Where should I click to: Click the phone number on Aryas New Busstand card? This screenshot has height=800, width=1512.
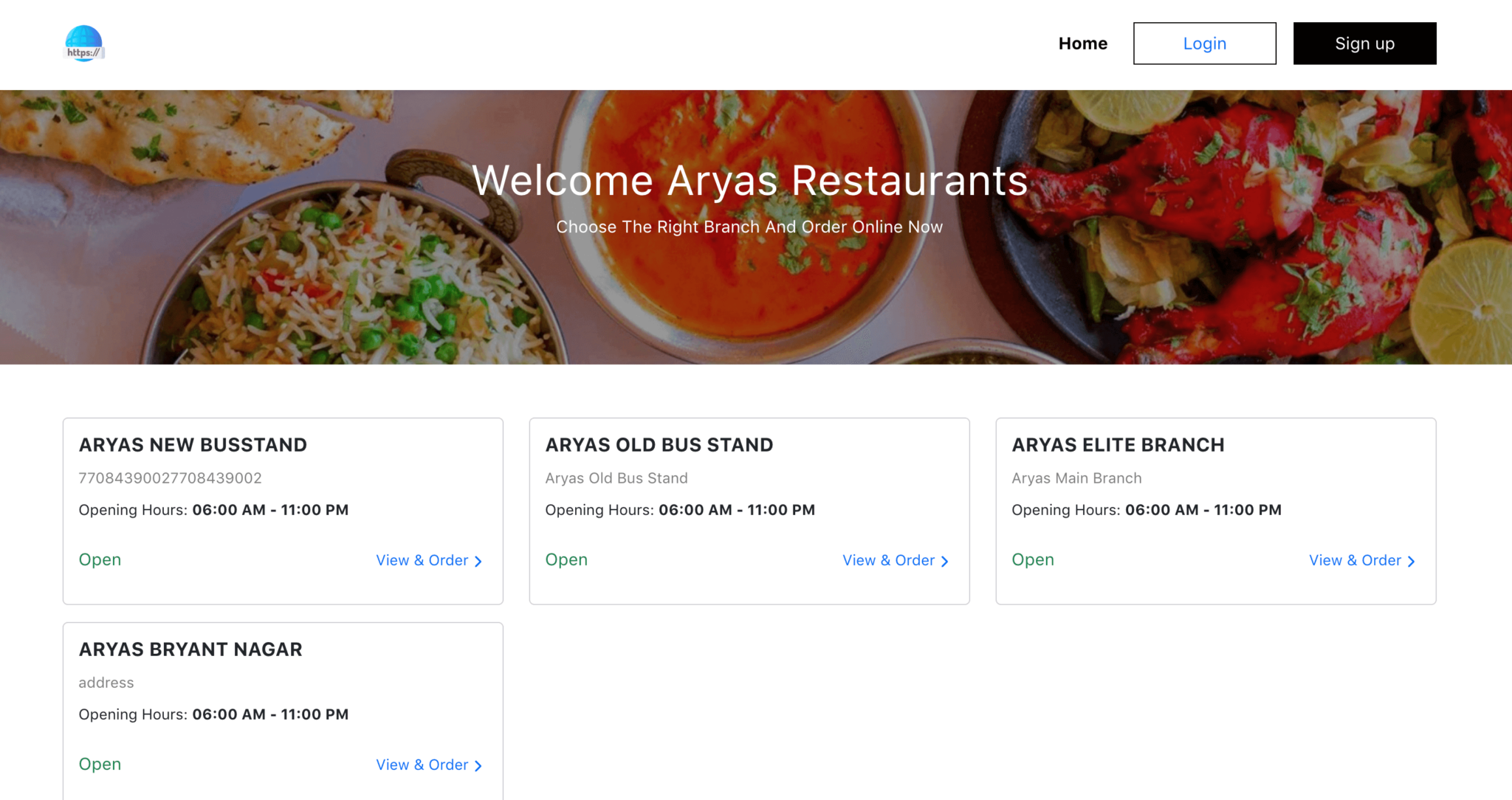click(170, 477)
